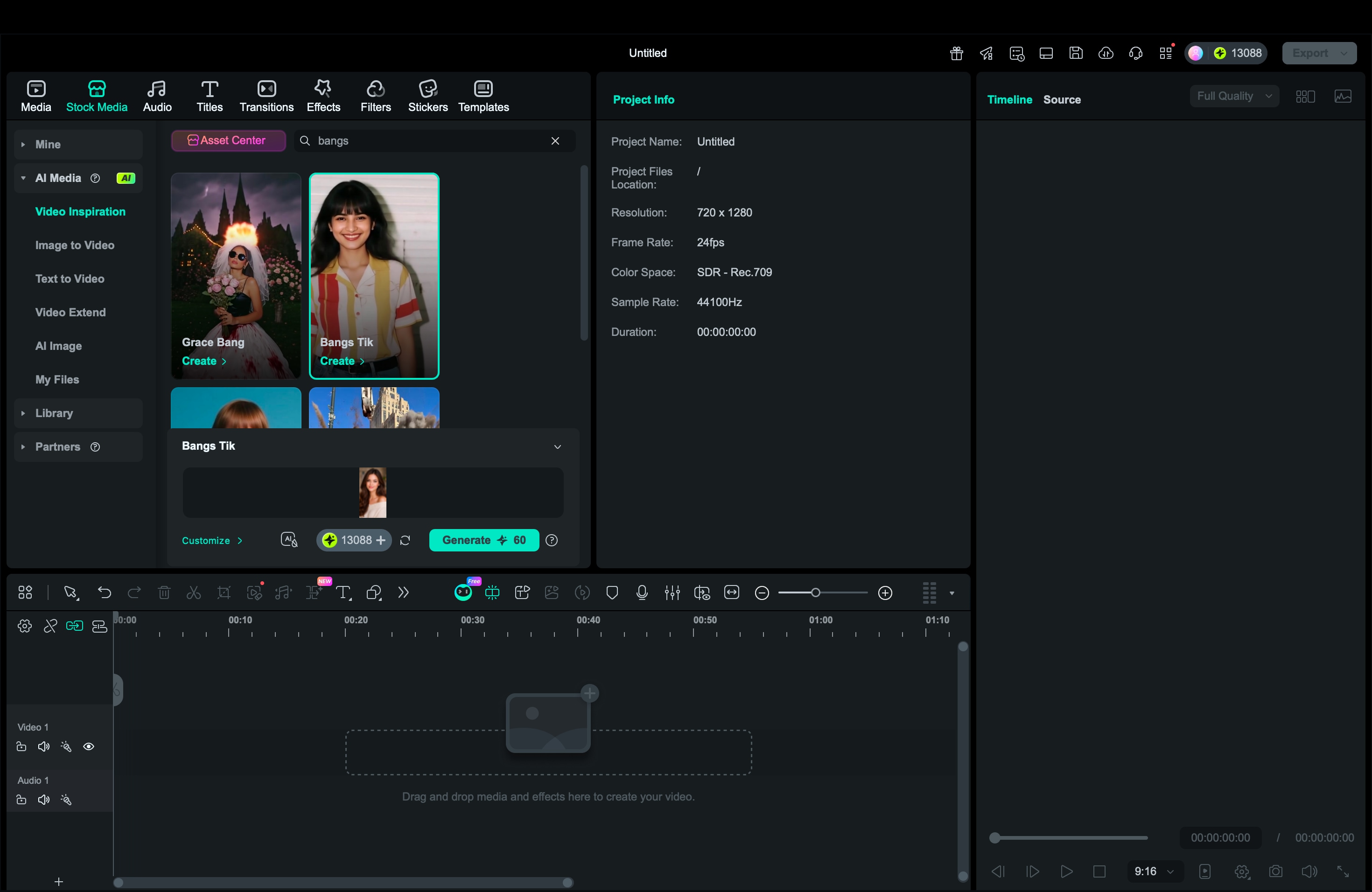
Task: Open the Transitions tab
Action: (266, 96)
